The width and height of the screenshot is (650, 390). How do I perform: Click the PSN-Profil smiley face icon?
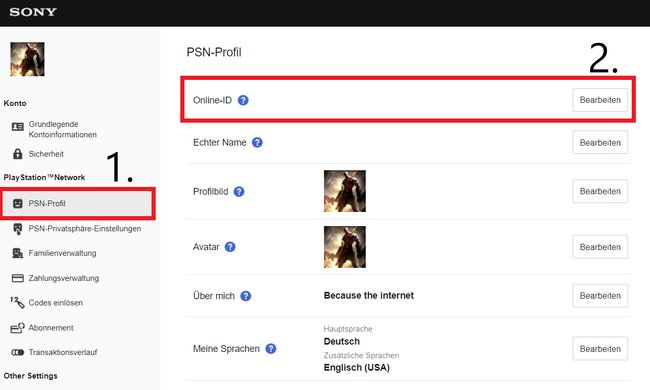17,203
